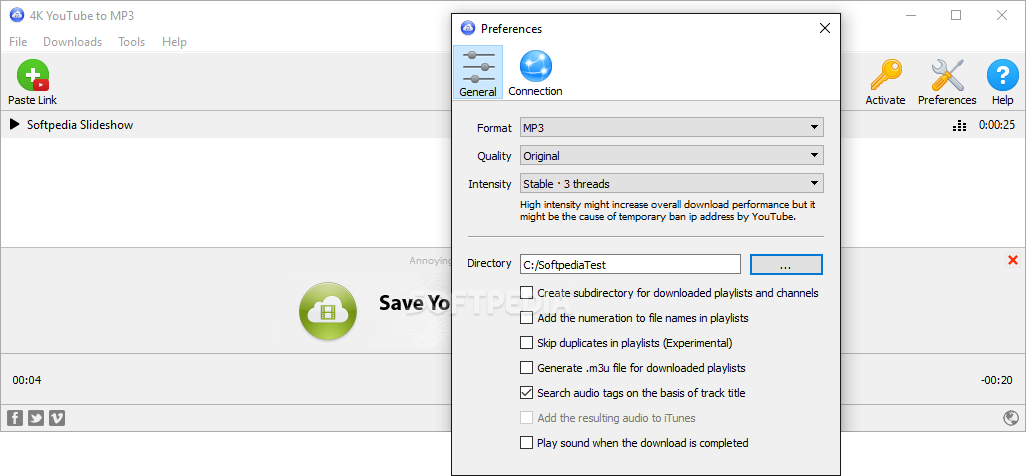1026x476 pixels.
Task: Click the -00:20 remaining time
Action: [x=997, y=380]
